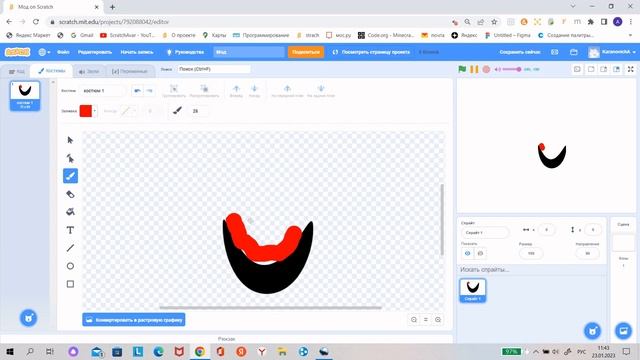This screenshot has height=360, width=640.
Task: Open the Редактировать menu
Action: click(95, 52)
